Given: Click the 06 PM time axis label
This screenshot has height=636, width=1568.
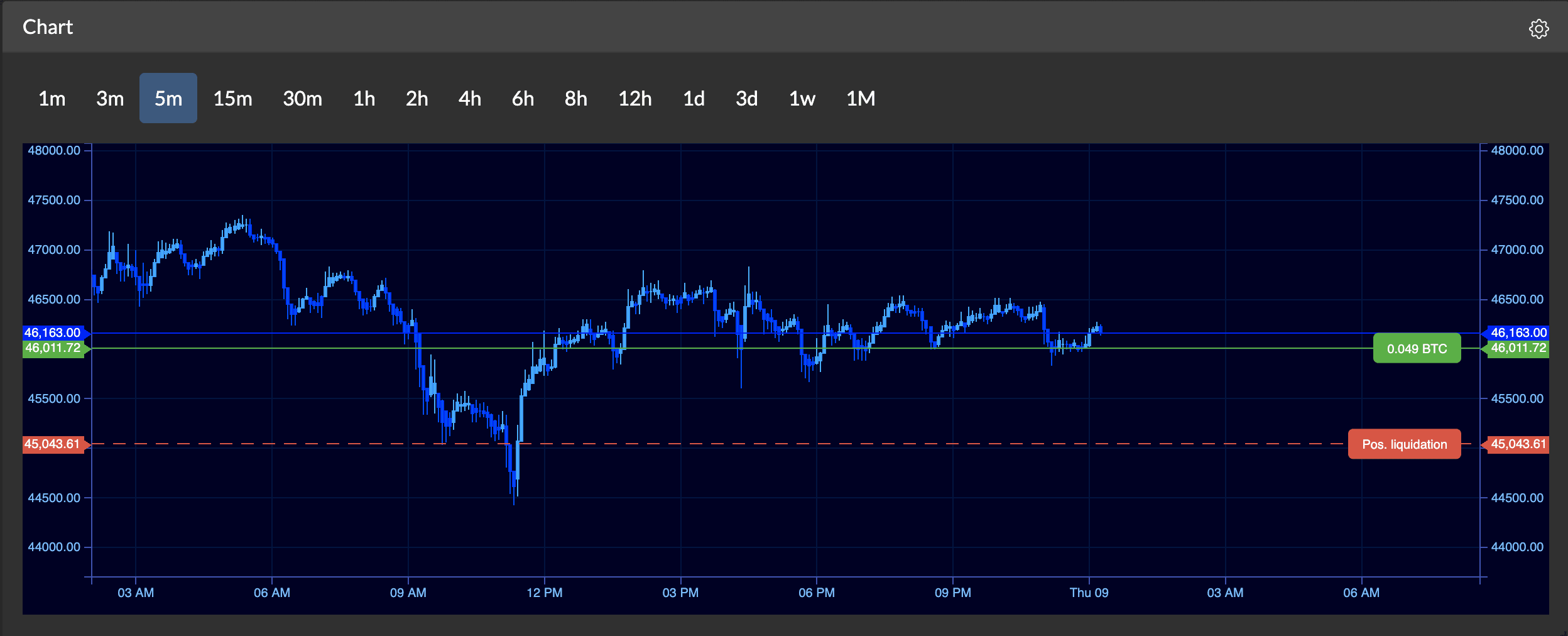Looking at the screenshot, I should pos(816,593).
